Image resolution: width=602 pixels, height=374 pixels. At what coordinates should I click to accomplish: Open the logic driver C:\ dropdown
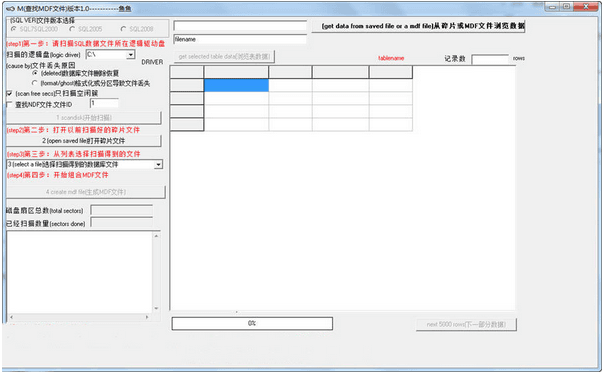[x=131, y=55]
